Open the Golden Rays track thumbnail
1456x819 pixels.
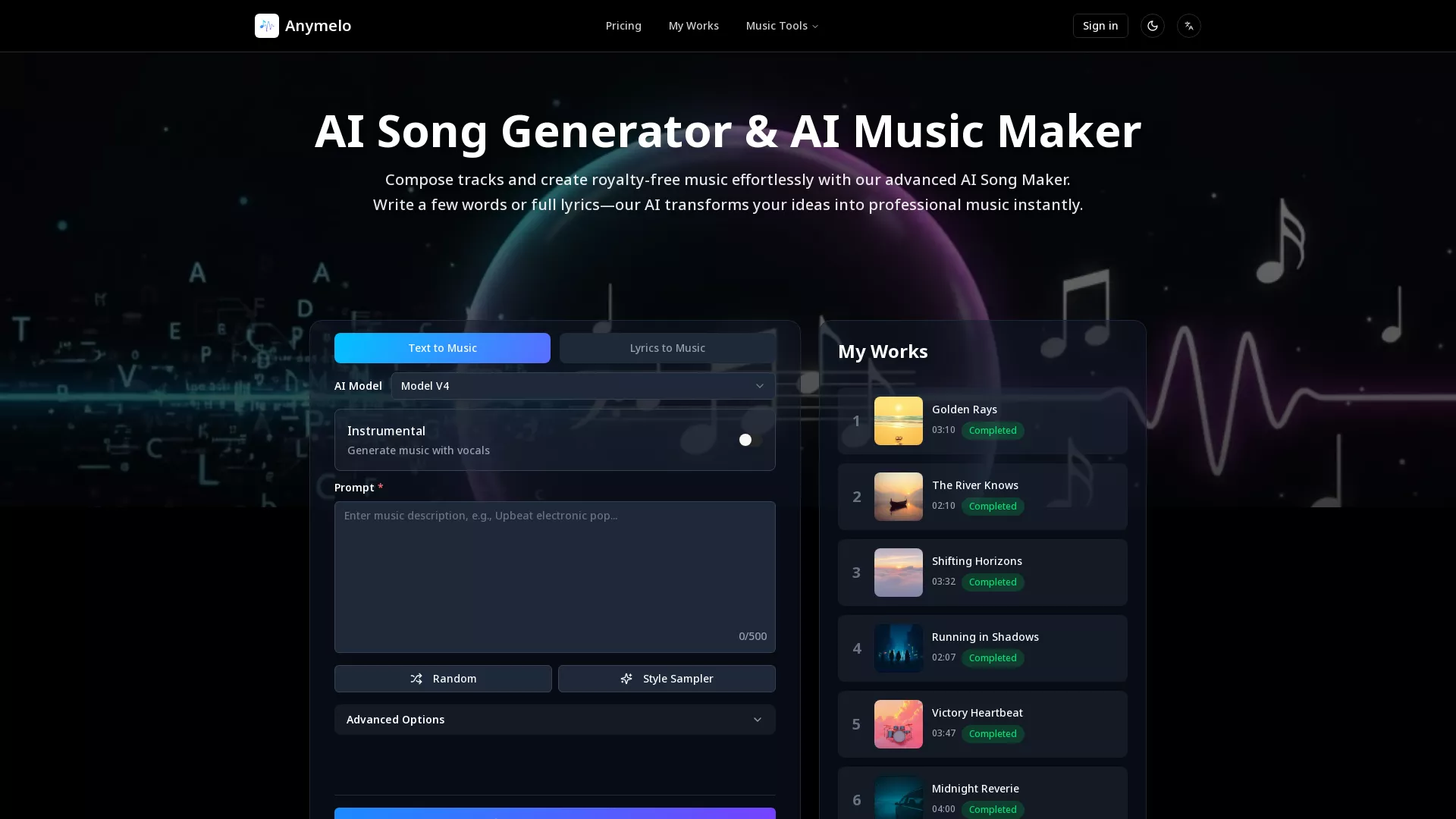(898, 421)
